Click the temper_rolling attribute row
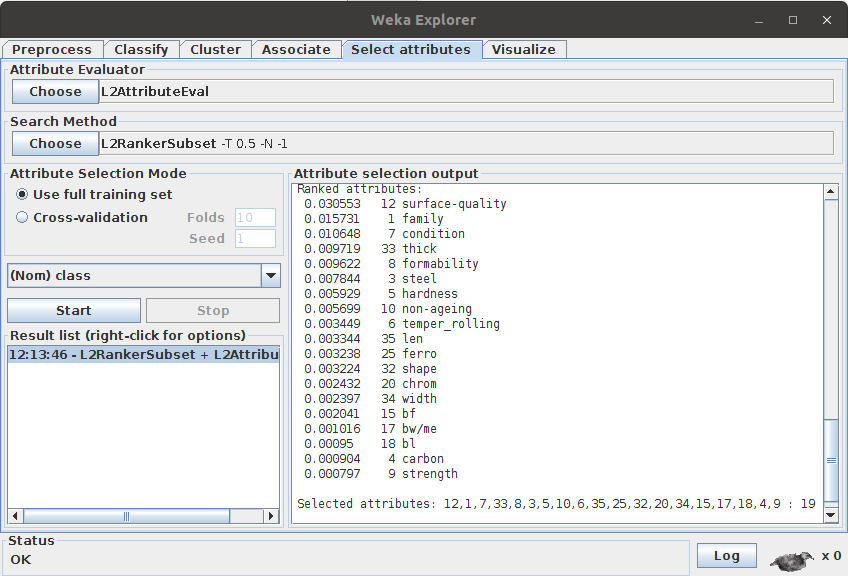This screenshot has width=848, height=576. pos(402,324)
